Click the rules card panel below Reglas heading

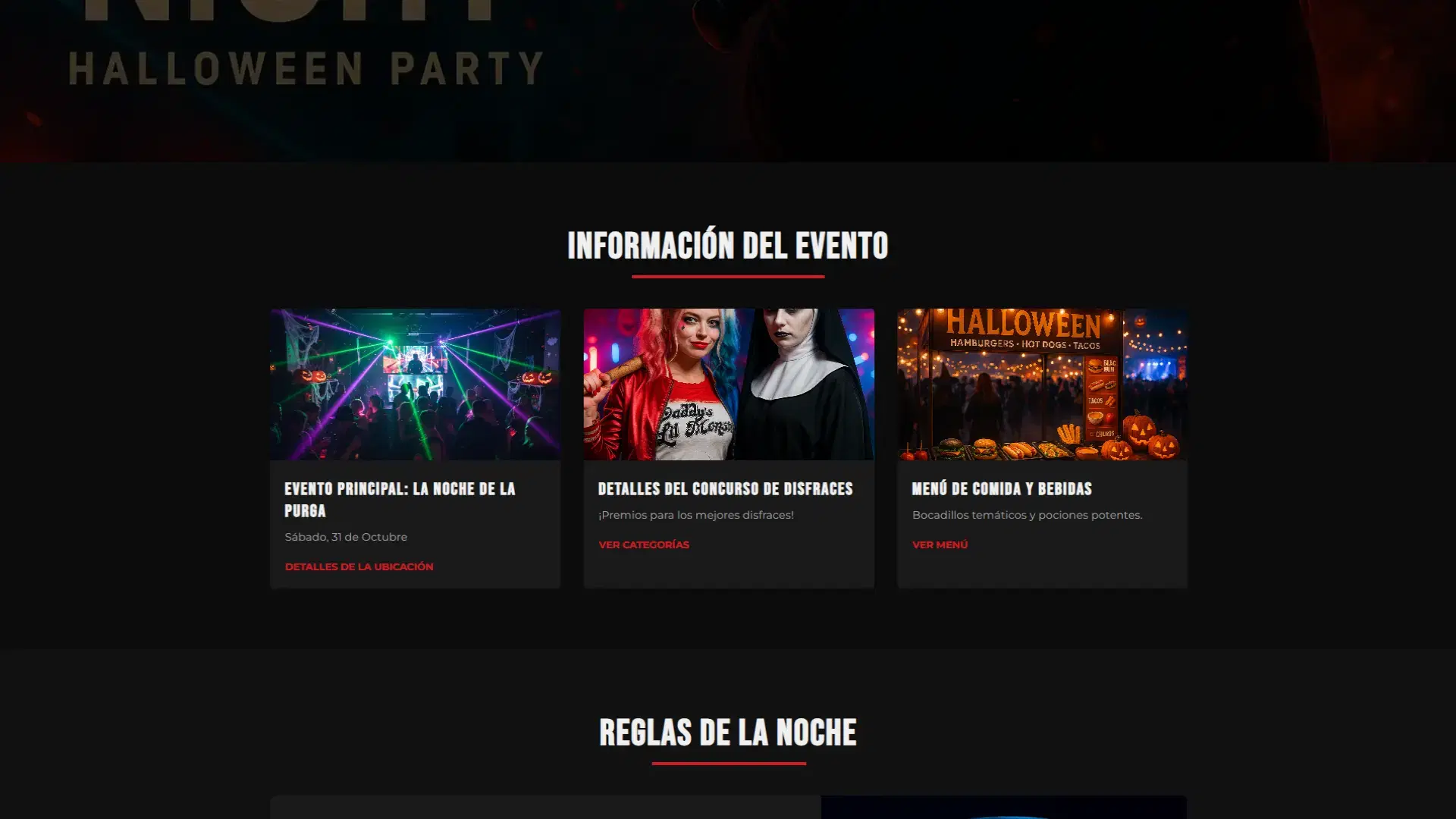click(545, 807)
